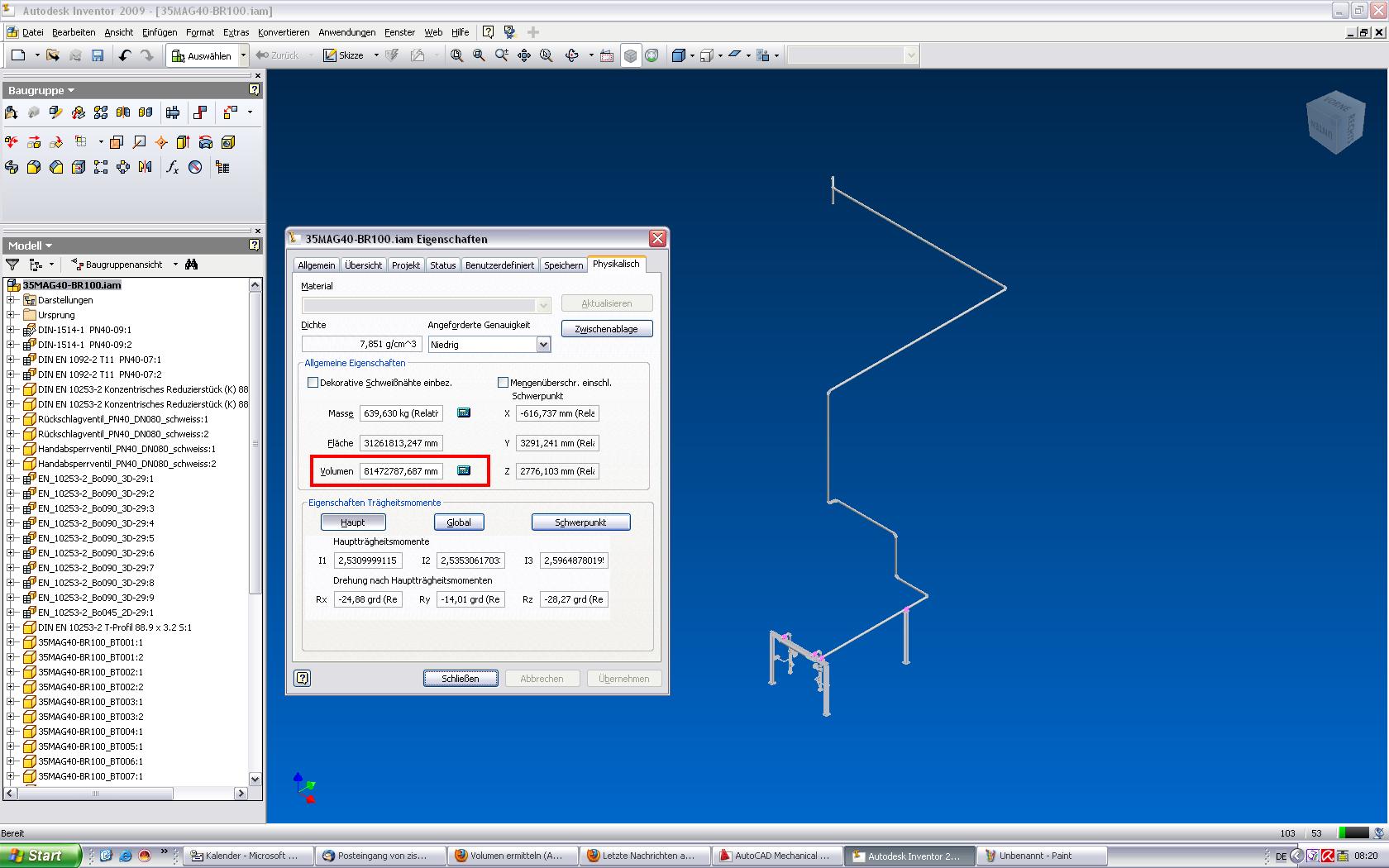Open the Auswählen selection dropdown arrow
This screenshot has height=868, width=1389.
coord(243,55)
